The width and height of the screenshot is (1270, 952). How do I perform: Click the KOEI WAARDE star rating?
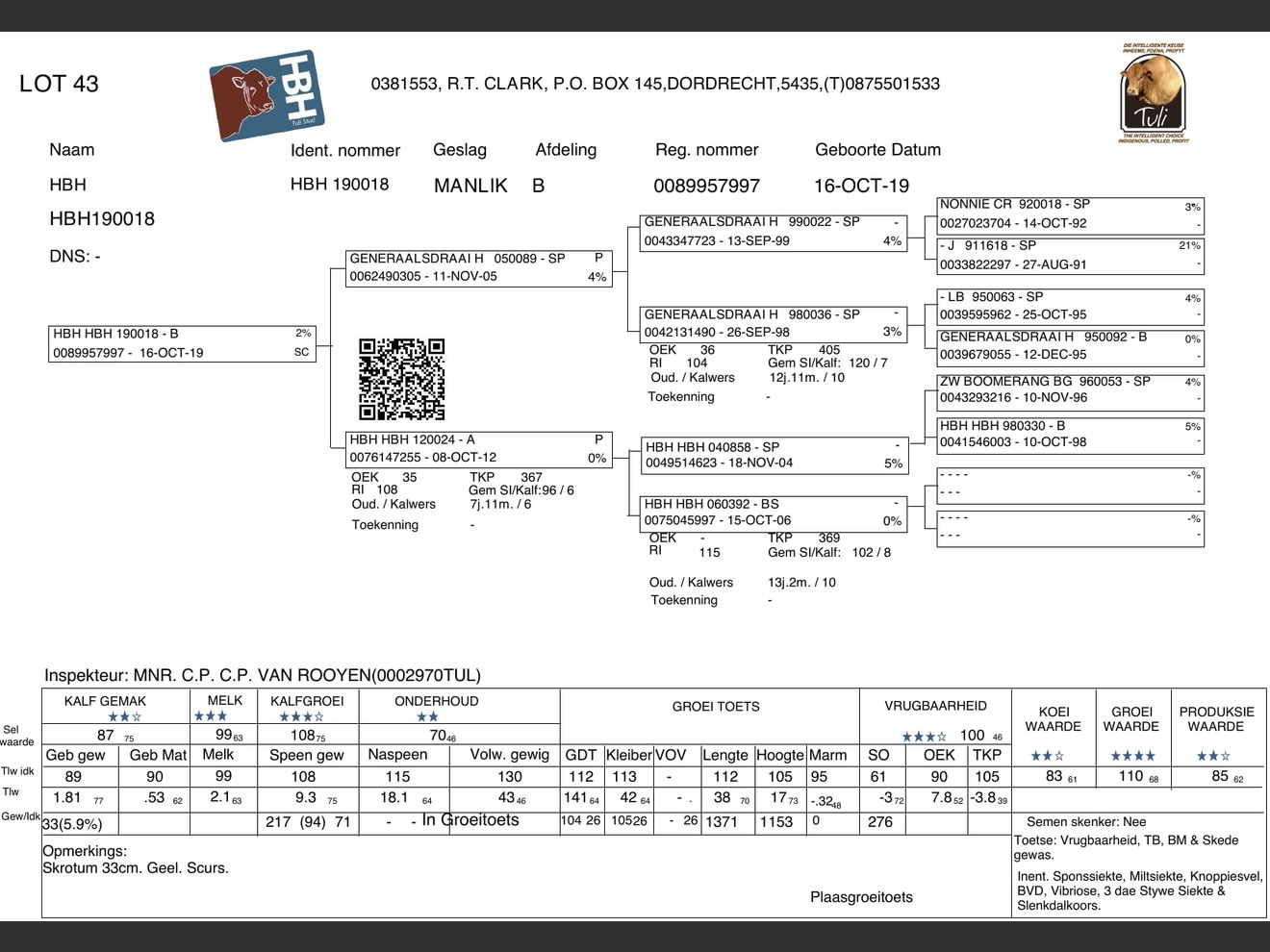tap(1047, 756)
